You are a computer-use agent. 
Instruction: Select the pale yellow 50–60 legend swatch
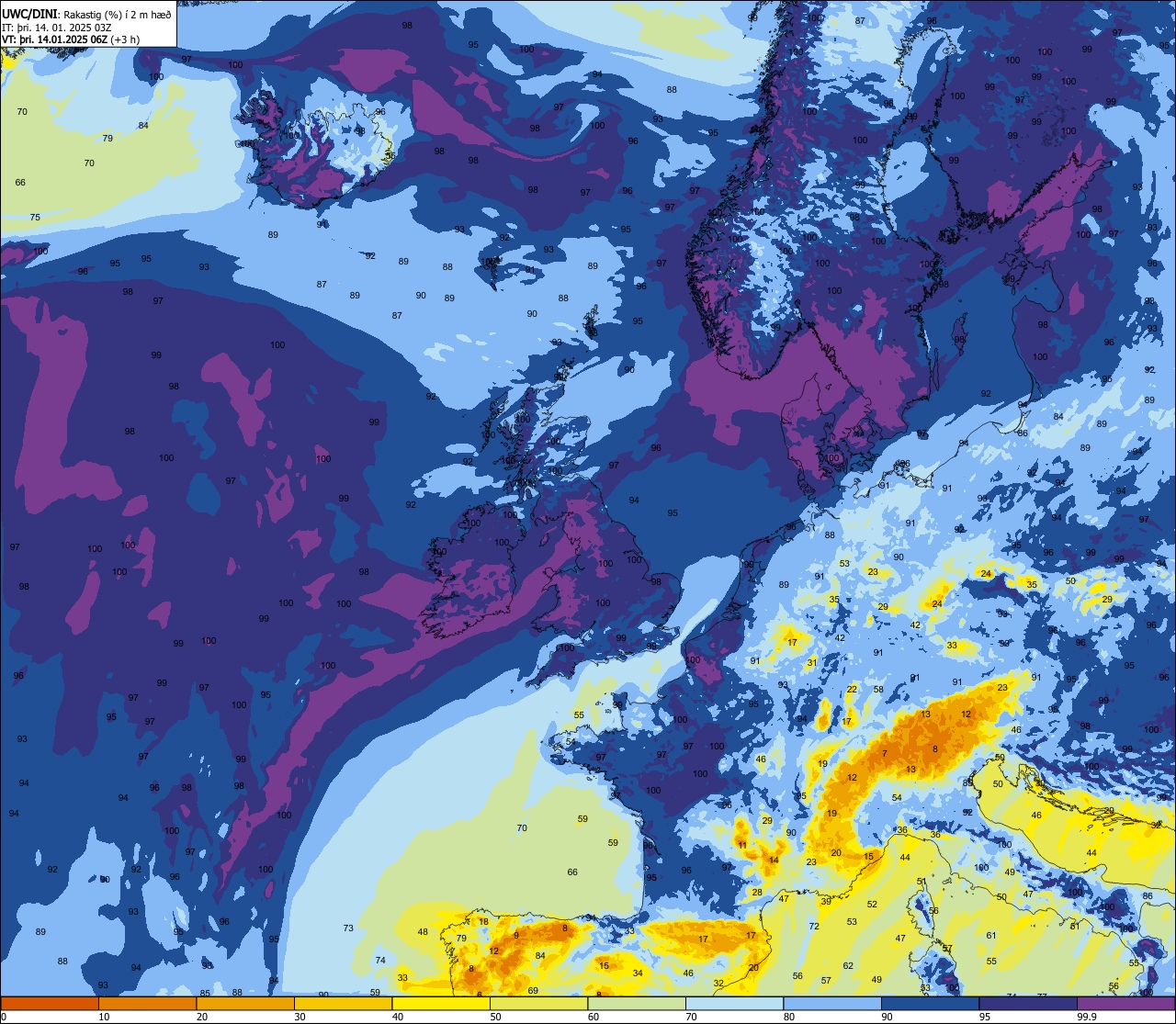click(x=538, y=1003)
